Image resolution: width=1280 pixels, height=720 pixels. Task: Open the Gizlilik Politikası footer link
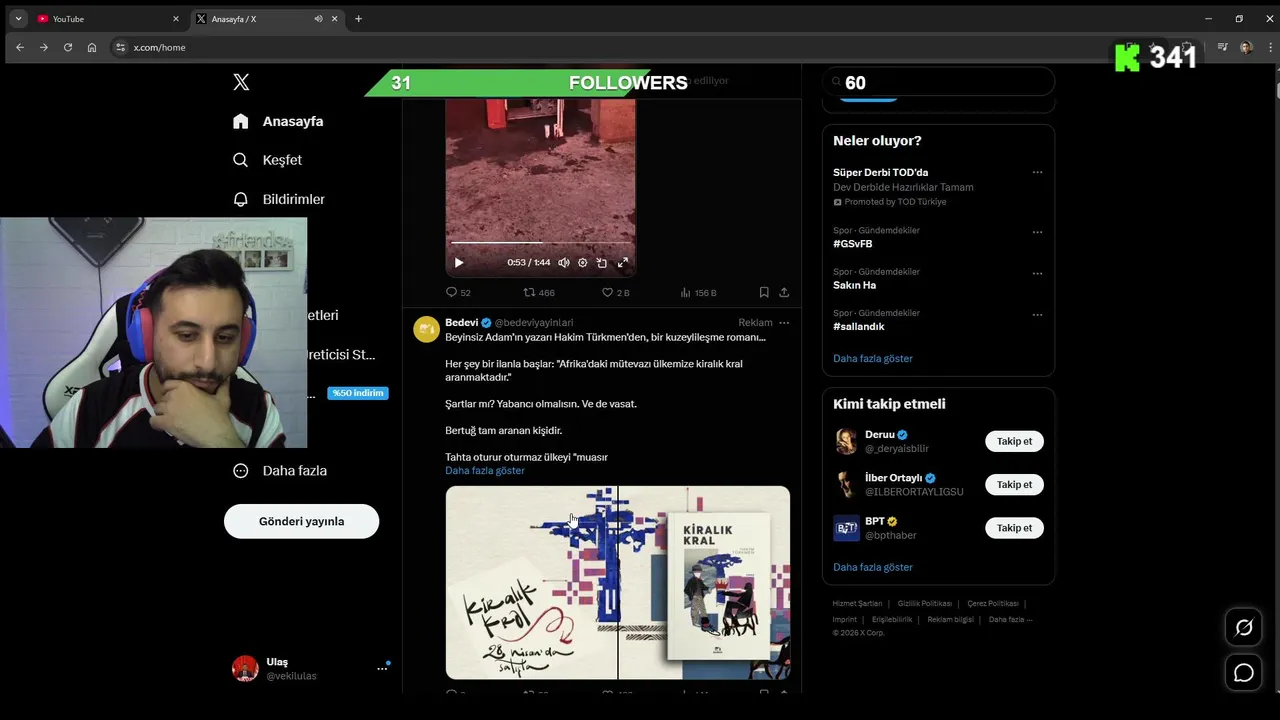point(925,604)
